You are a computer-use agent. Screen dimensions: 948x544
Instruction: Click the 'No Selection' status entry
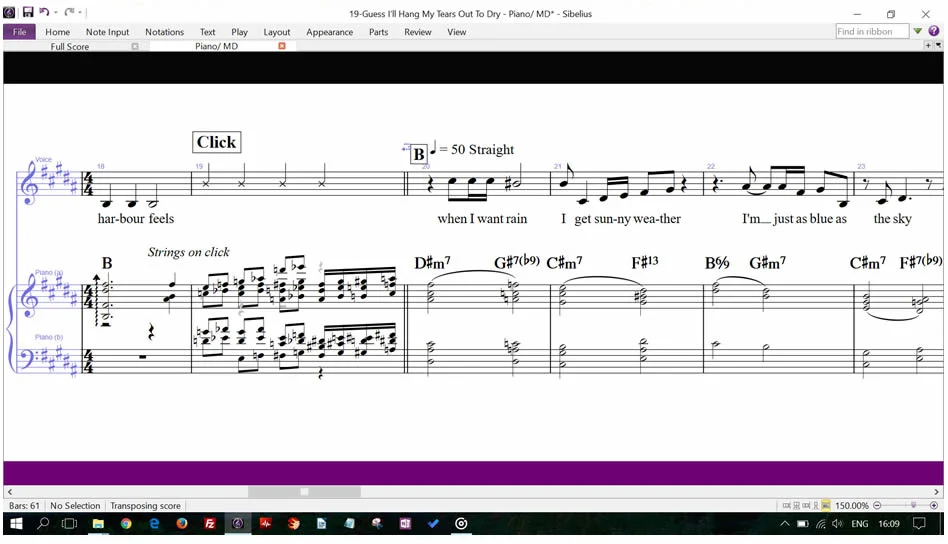(75, 506)
